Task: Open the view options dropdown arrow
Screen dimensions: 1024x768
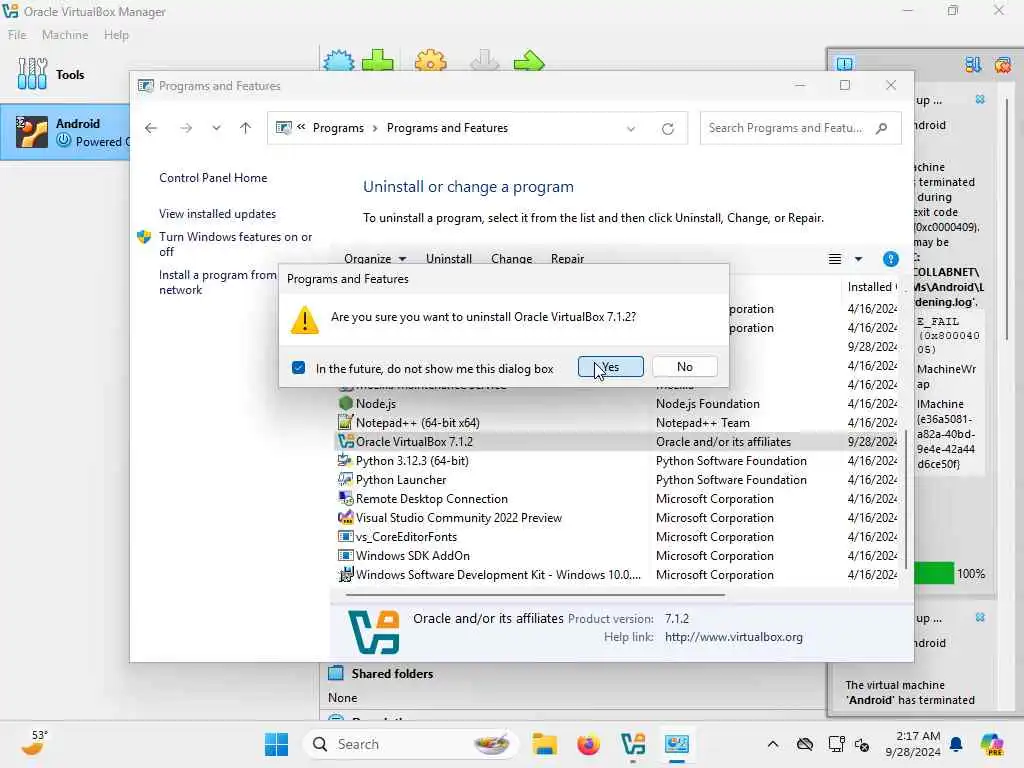Action: pos(858,259)
